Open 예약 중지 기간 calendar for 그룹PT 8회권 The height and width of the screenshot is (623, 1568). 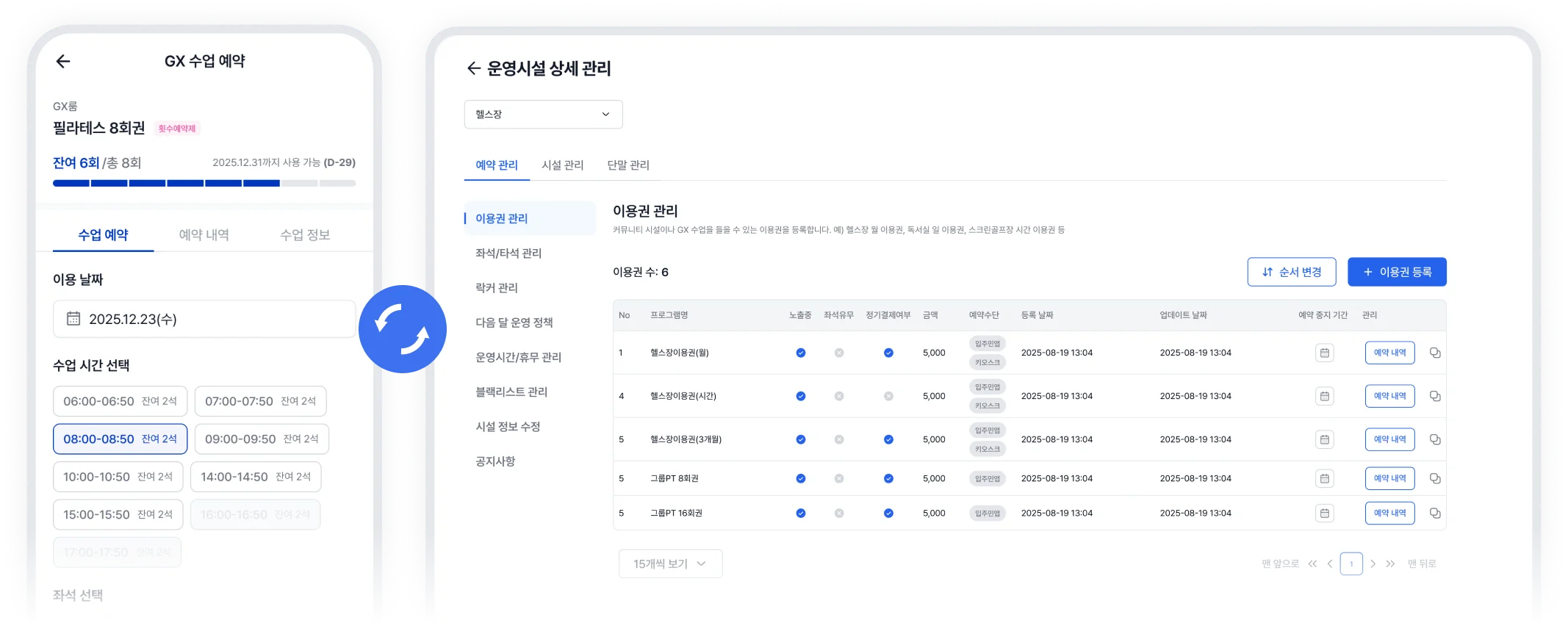1324,478
